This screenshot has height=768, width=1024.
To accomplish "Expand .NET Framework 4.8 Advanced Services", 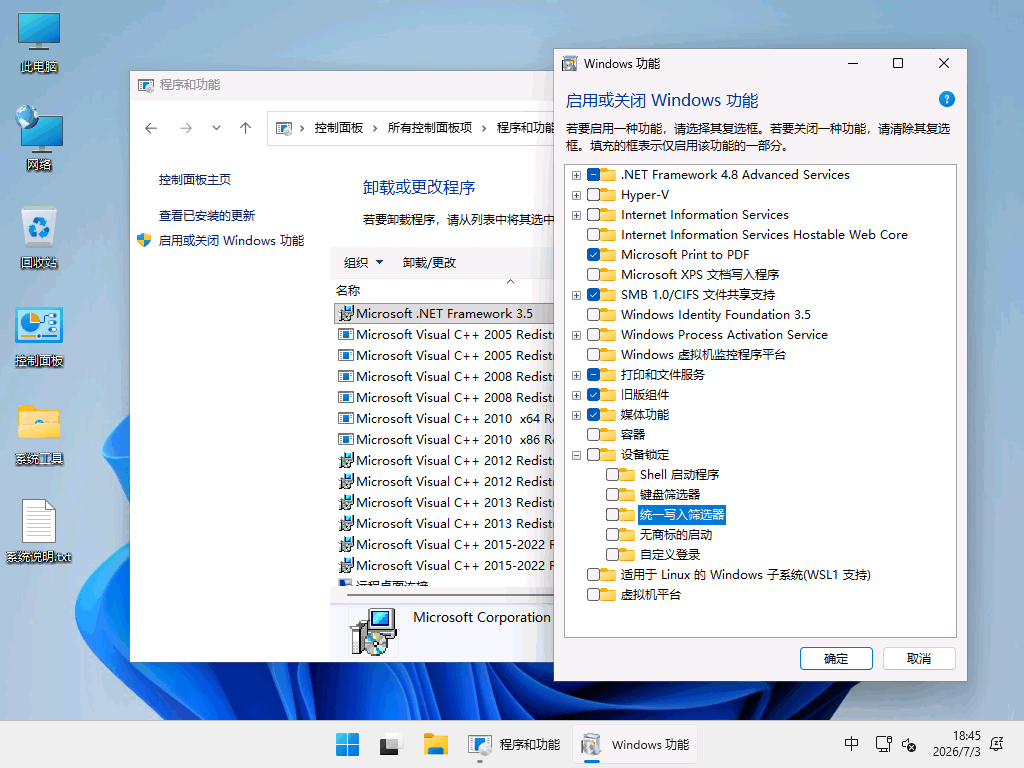I will (x=576, y=175).
